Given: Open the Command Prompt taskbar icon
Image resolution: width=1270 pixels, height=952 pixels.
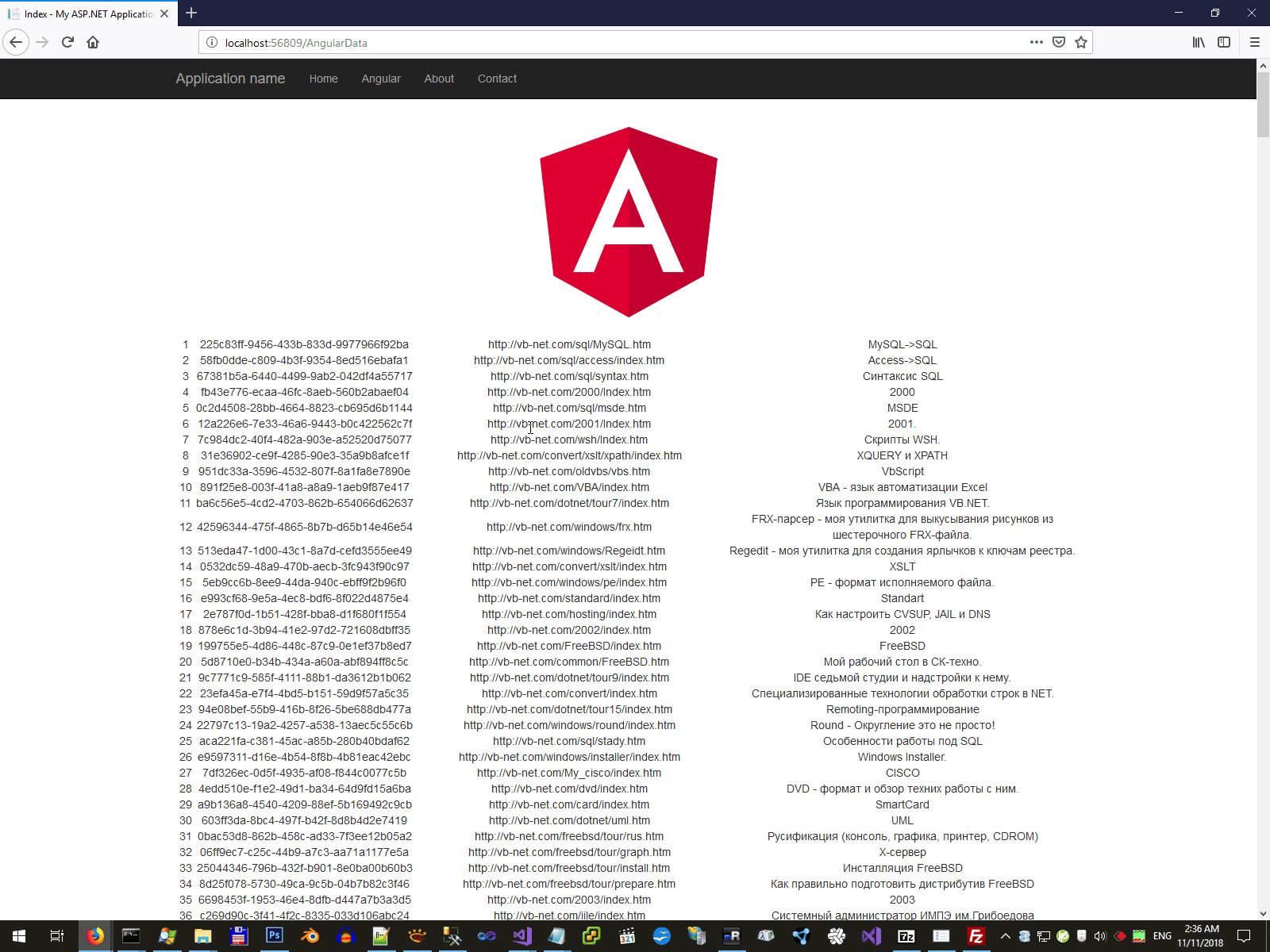Looking at the screenshot, I should point(131,936).
